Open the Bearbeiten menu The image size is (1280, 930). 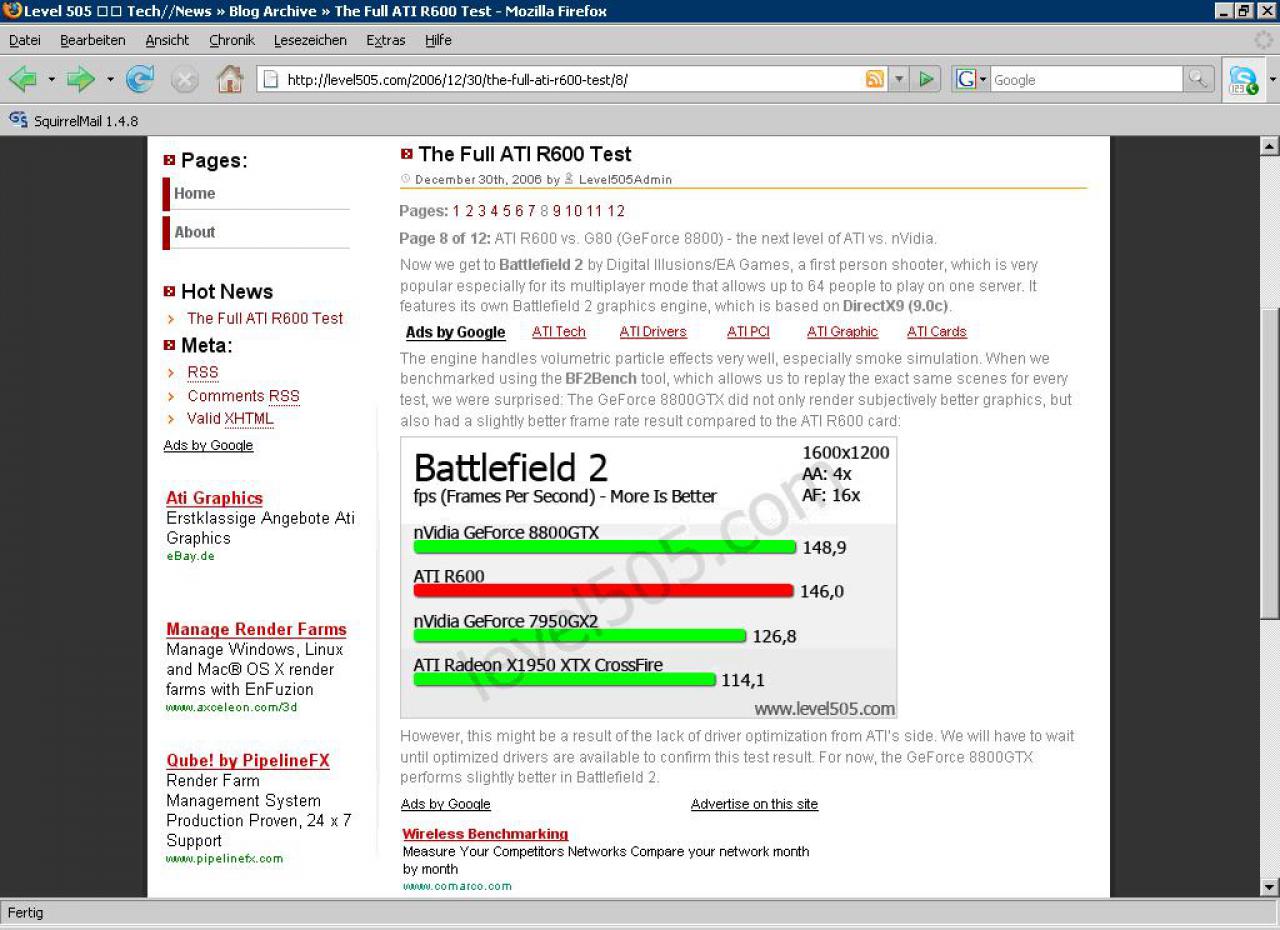pos(92,40)
